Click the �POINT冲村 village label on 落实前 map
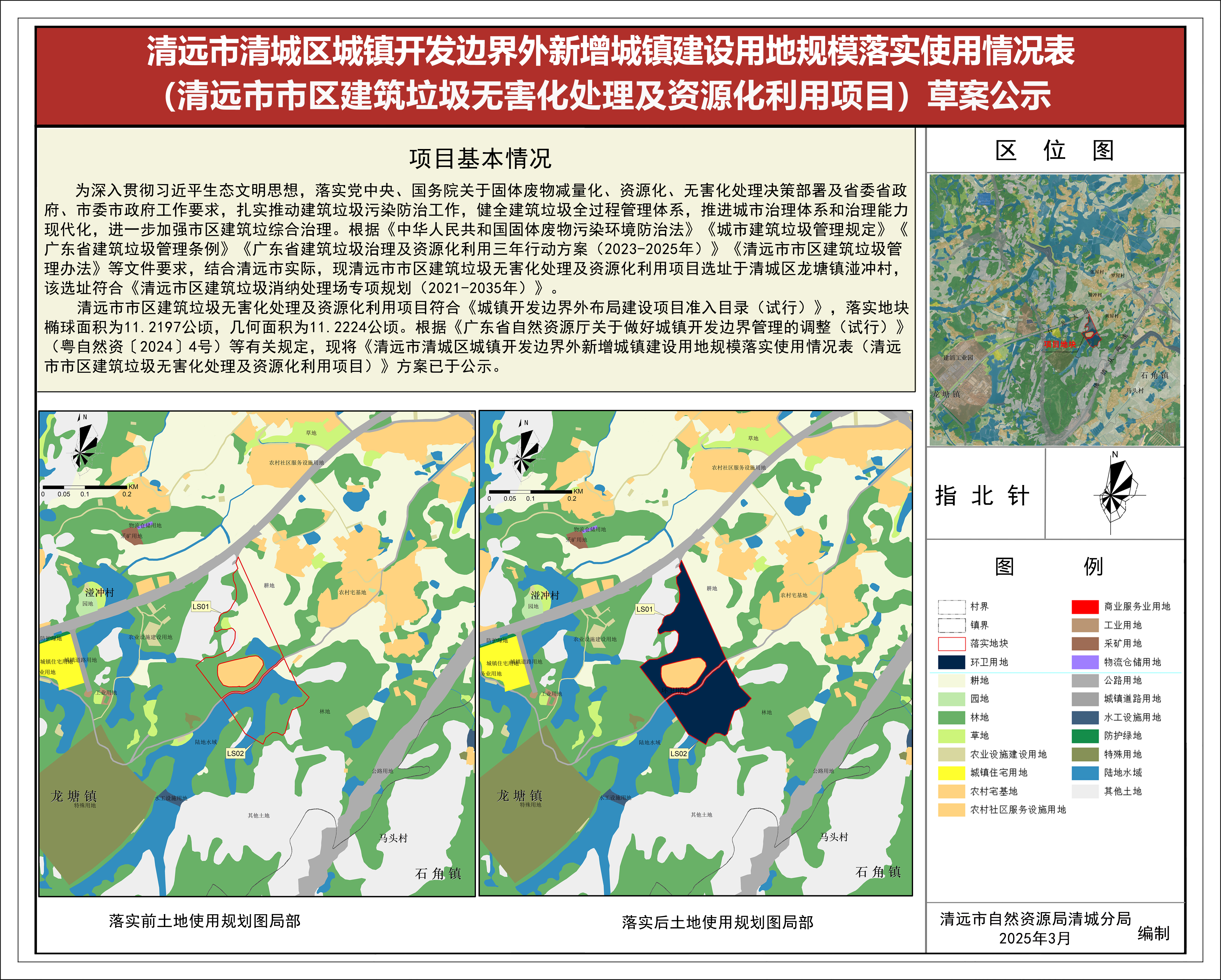Viewport: 1221px width, 980px height. click(100, 593)
